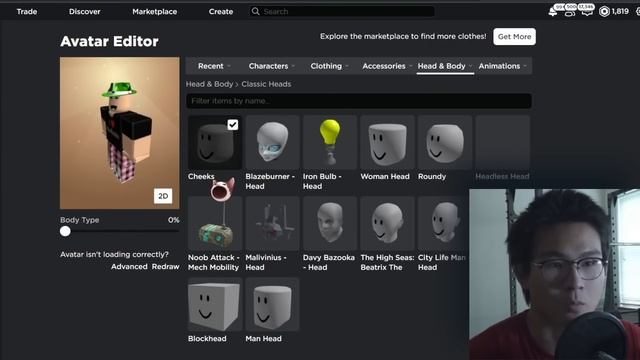The width and height of the screenshot is (640, 360).
Task: Click the Body Type slider handle
Action: (x=65, y=231)
